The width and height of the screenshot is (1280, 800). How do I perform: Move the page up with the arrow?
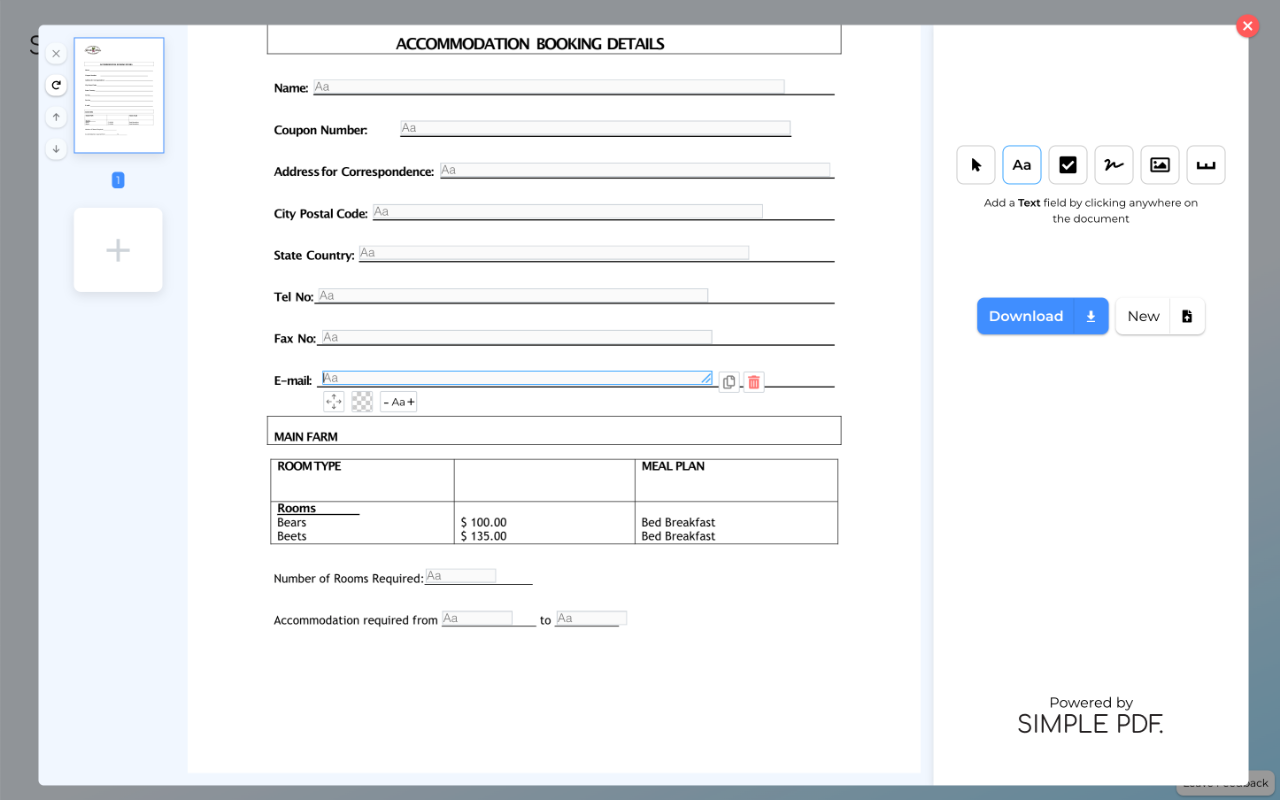pyautogui.click(x=56, y=117)
